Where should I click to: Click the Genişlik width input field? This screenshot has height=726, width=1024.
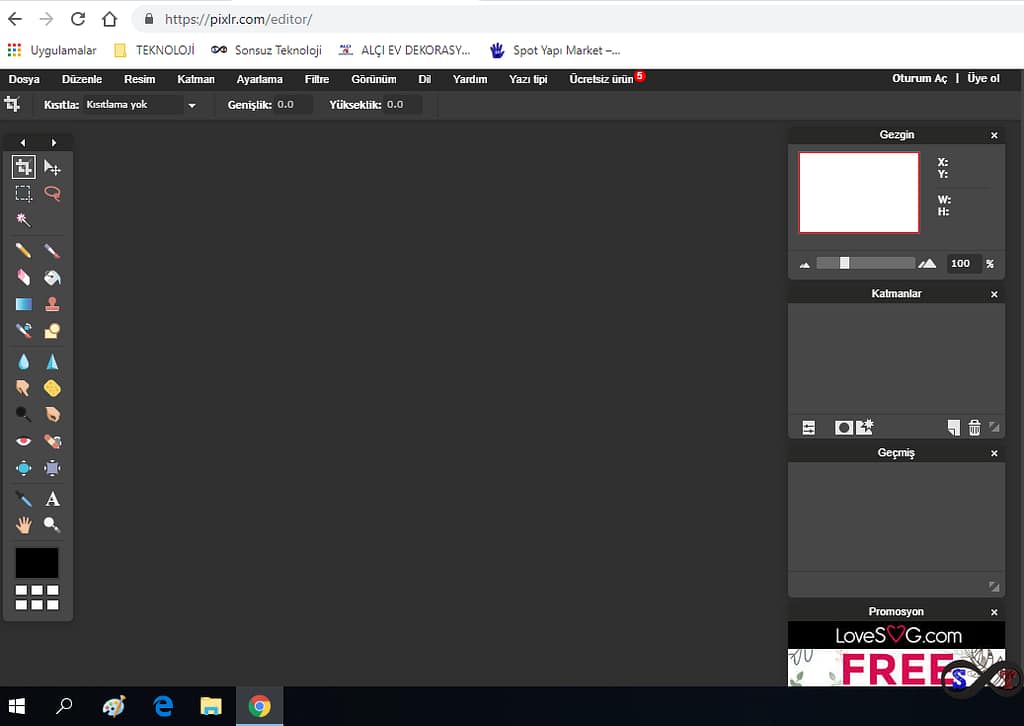[293, 105]
